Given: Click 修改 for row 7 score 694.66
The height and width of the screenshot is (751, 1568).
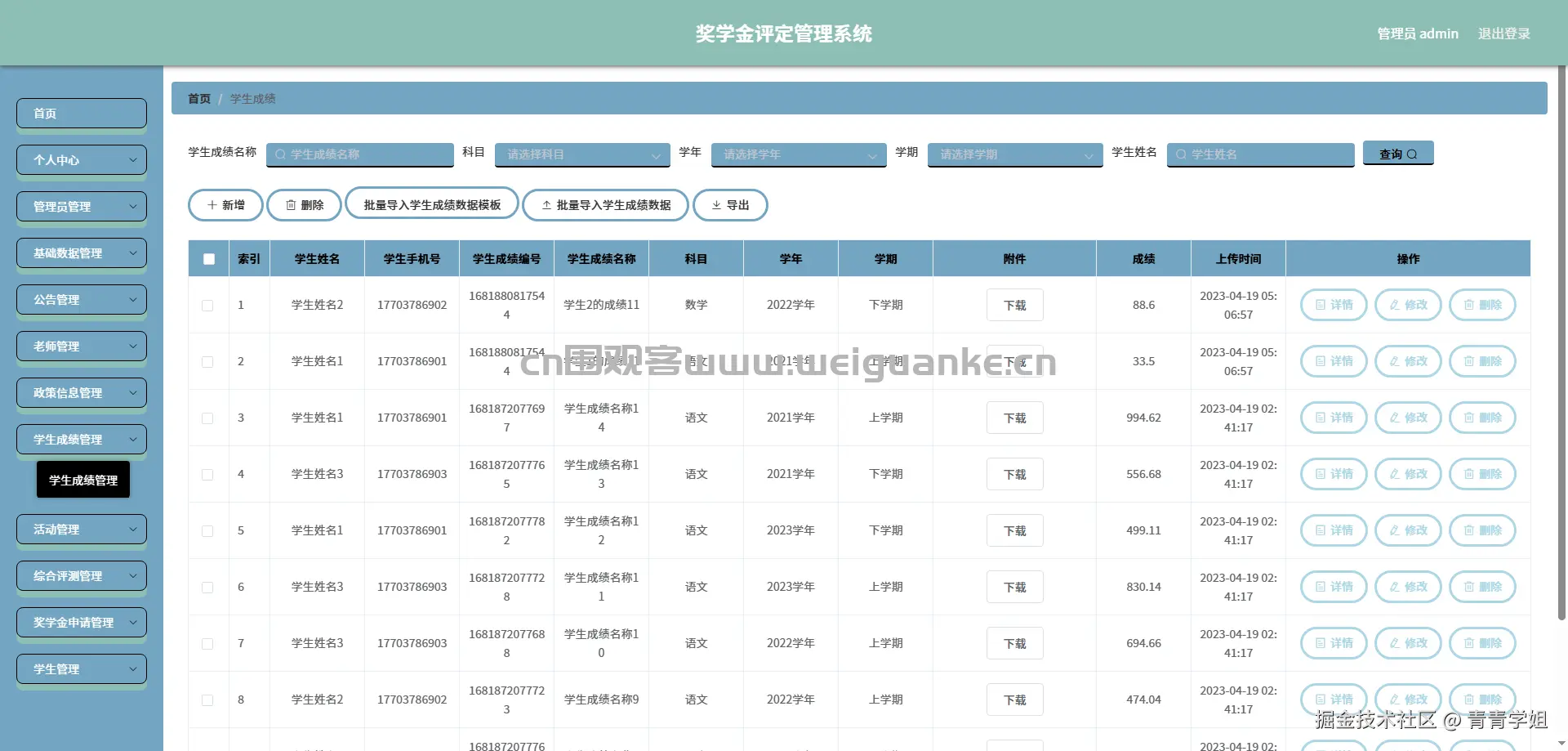Looking at the screenshot, I should [1408, 643].
